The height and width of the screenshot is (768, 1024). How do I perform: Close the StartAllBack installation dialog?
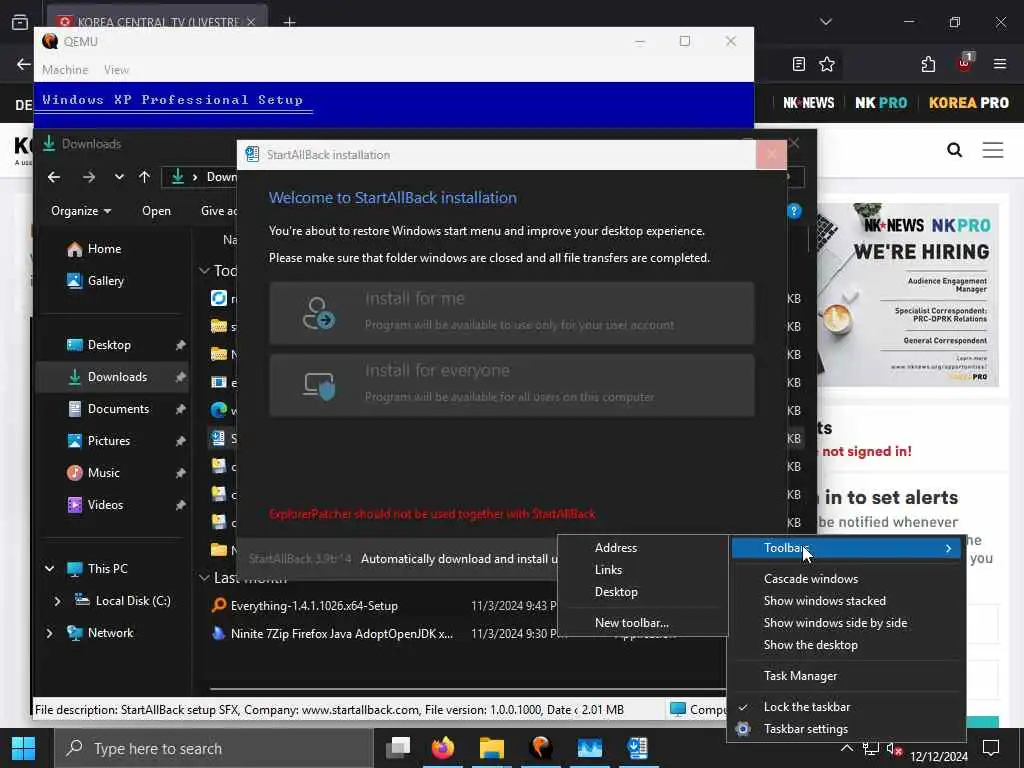771,154
